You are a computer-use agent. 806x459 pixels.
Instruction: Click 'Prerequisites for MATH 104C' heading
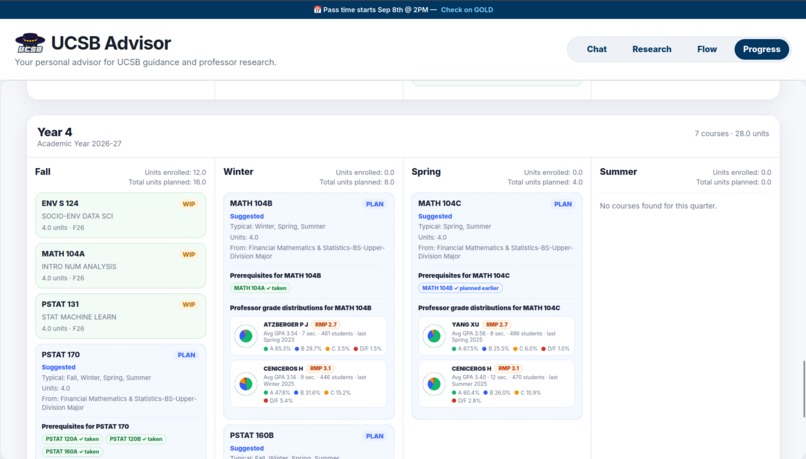(x=464, y=276)
